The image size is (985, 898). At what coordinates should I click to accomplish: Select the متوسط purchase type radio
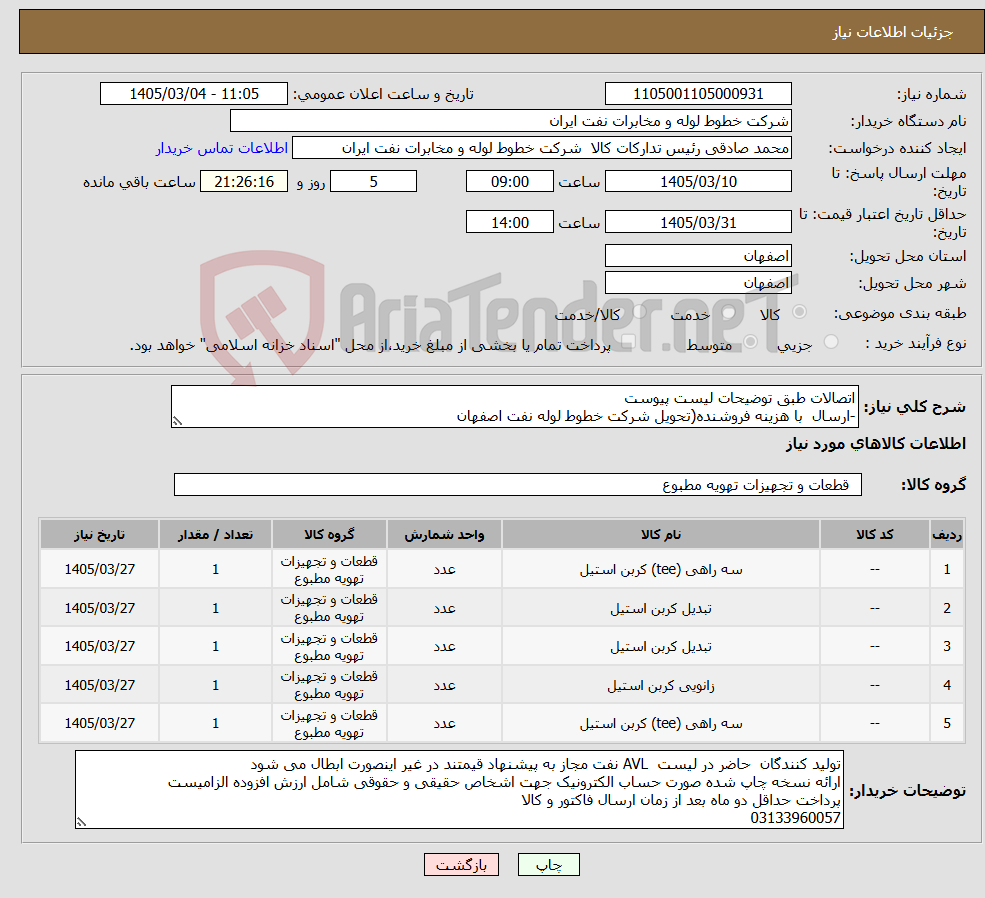(750, 342)
